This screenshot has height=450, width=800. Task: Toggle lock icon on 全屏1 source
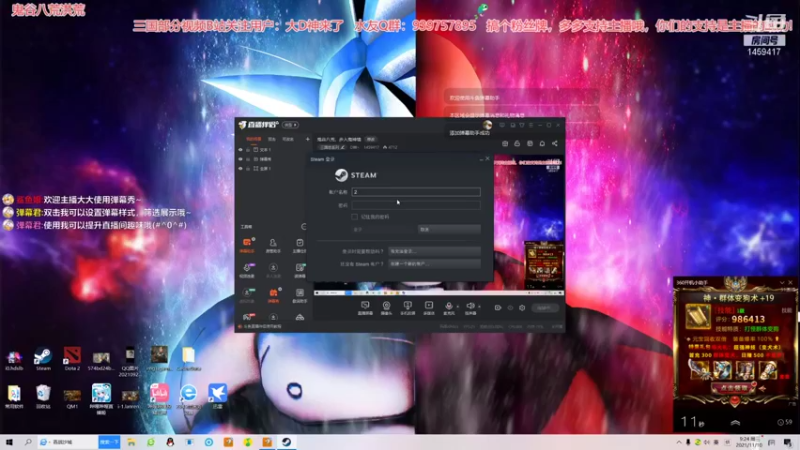click(248, 168)
